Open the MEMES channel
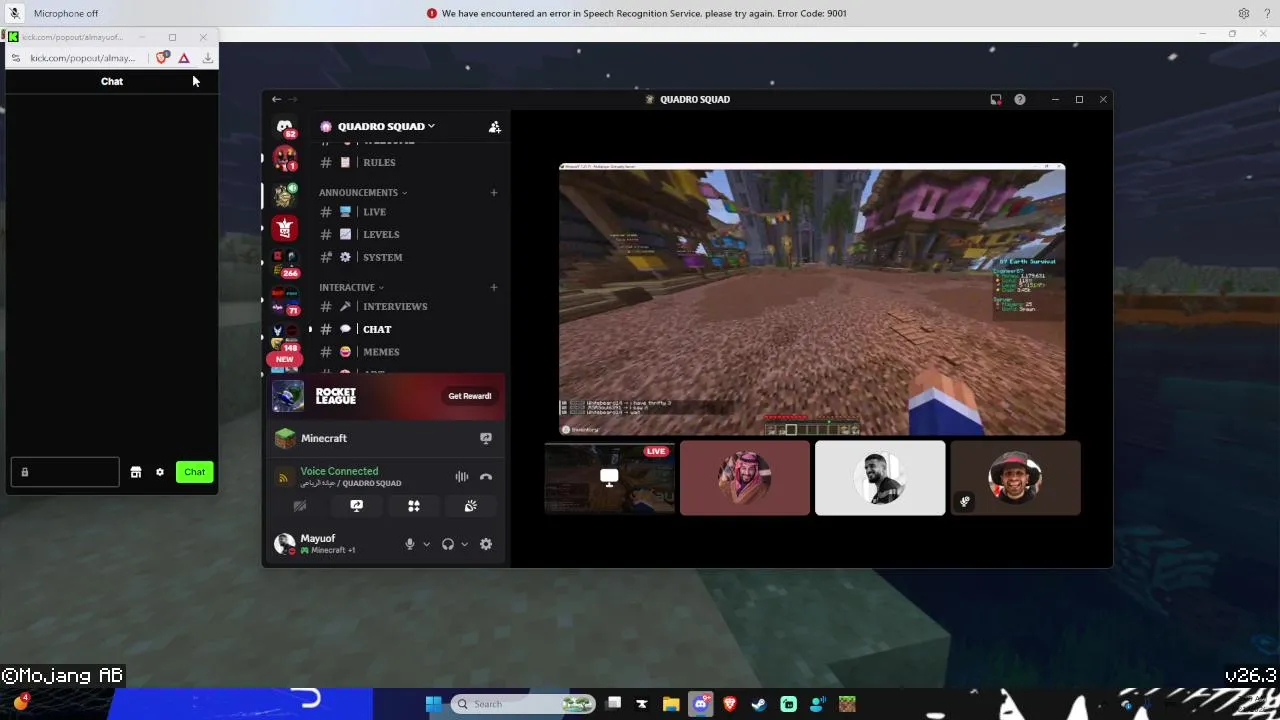The image size is (1280, 720). point(381,352)
